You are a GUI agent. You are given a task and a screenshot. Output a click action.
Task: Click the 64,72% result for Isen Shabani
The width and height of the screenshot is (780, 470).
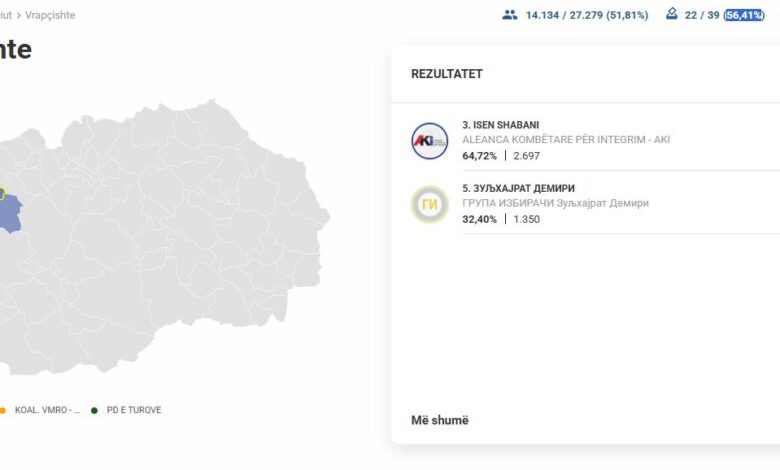[480, 156]
